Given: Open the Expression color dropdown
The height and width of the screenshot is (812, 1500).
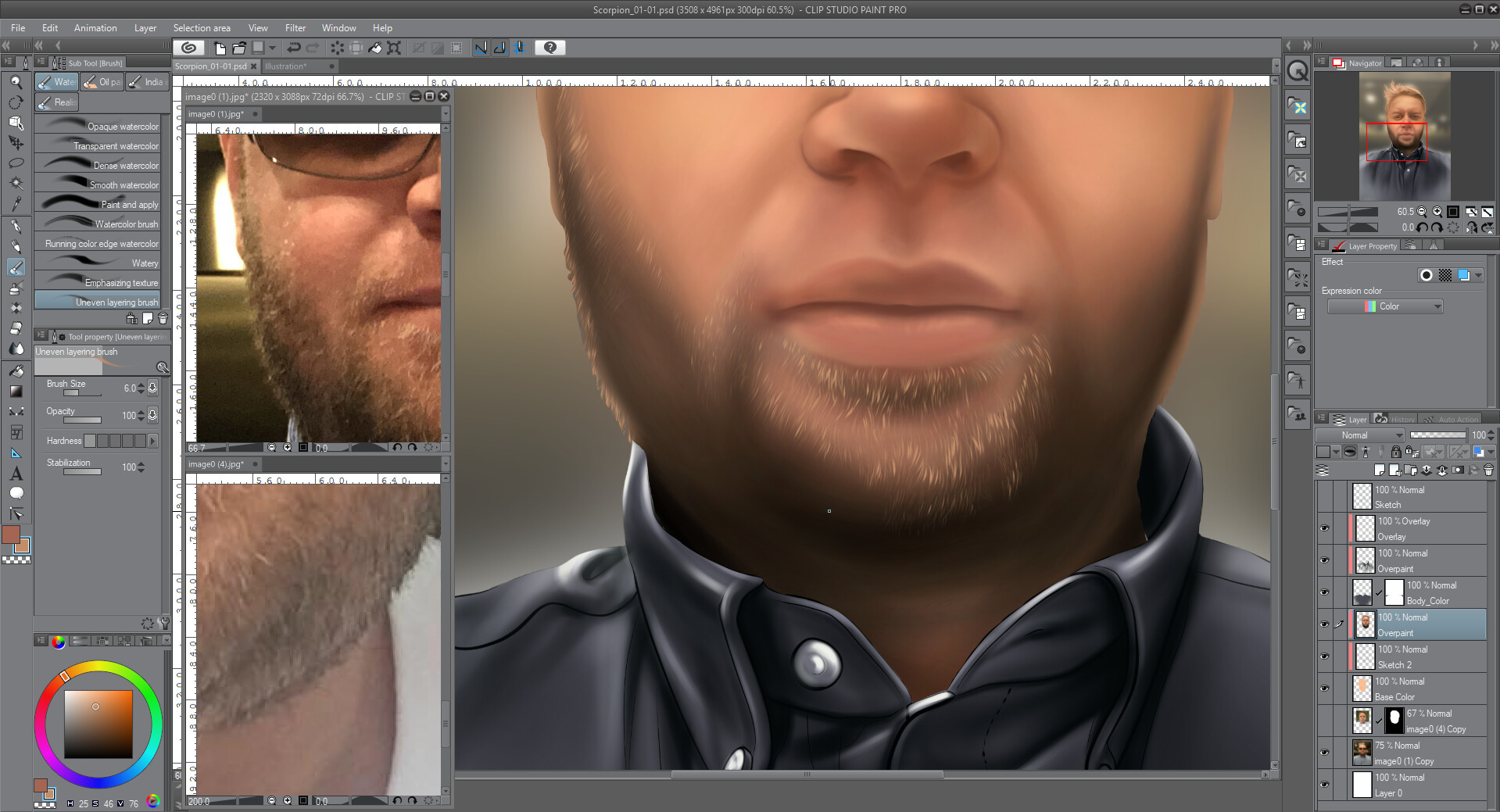Looking at the screenshot, I should coord(1385,306).
